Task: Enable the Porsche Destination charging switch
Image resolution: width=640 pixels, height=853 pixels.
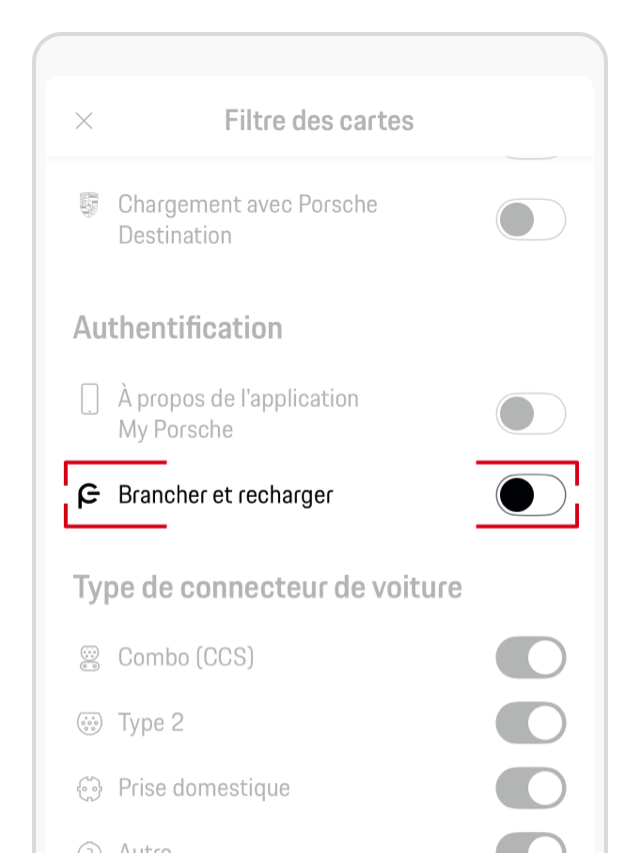Action: point(531,220)
